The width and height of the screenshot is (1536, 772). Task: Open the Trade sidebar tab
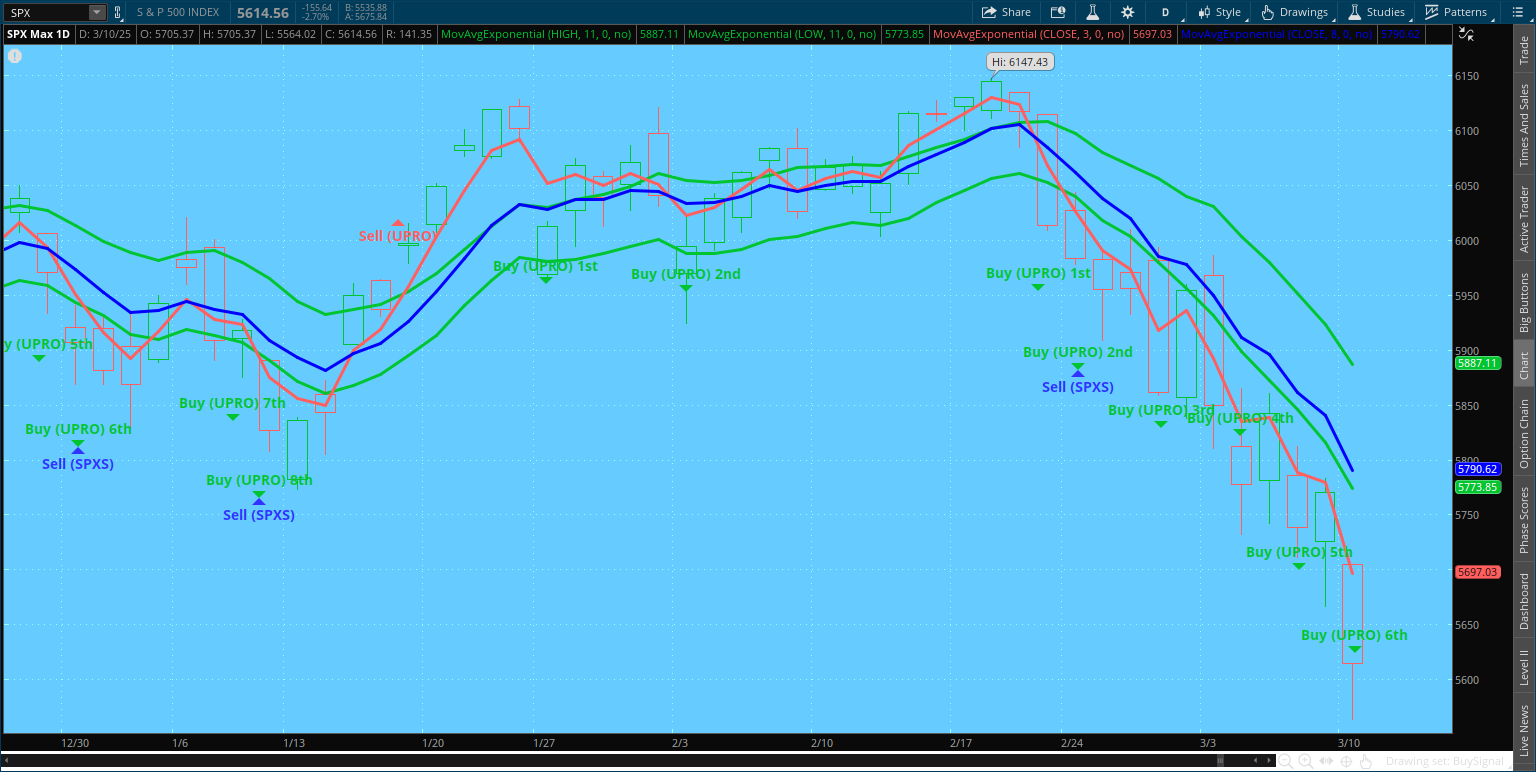1524,50
